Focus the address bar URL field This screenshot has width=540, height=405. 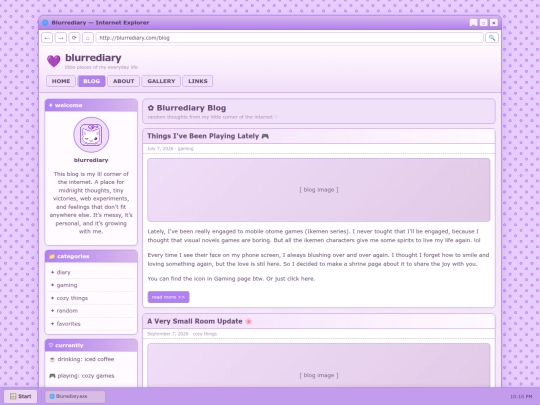(290, 38)
